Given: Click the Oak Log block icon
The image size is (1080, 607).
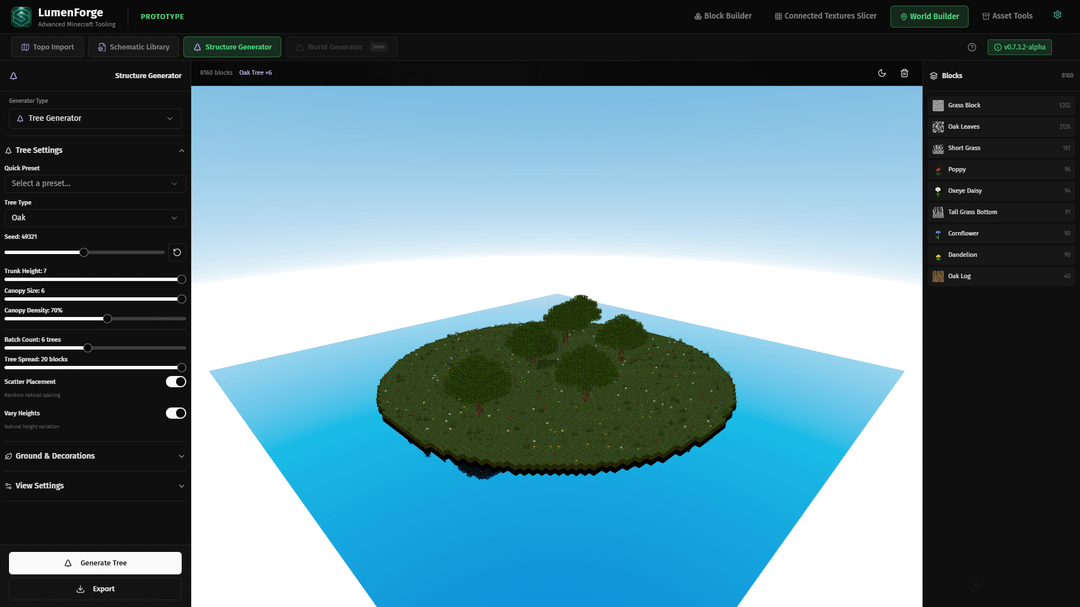Looking at the screenshot, I should (938, 276).
